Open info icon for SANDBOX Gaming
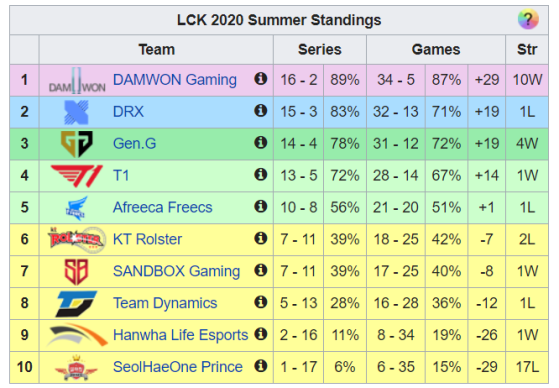 tap(261, 270)
